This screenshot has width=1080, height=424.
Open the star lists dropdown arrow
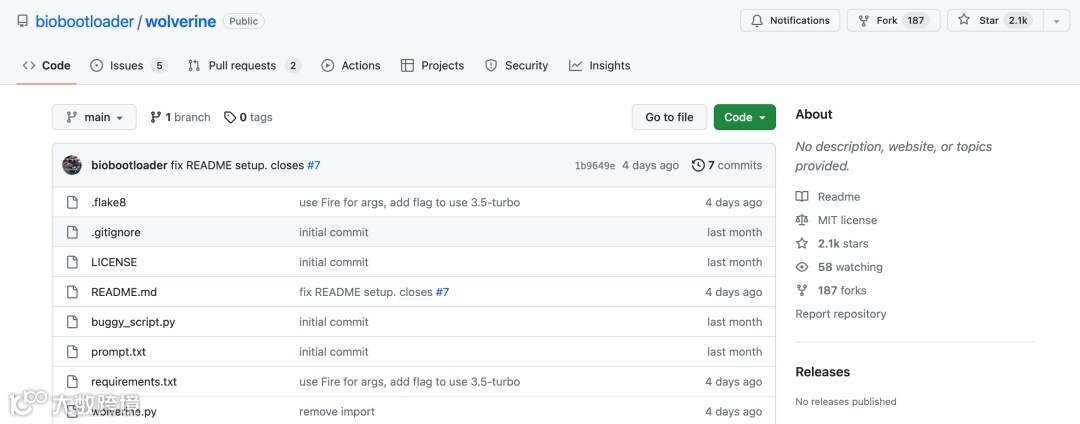(1056, 21)
